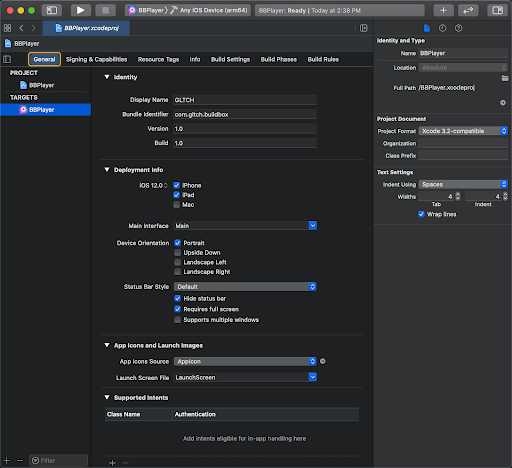Image resolution: width=512 pixels, height=468 pixels.
Task: Click the BBPlayer scheme icon in toolbar
Action: tap(132, 10)
